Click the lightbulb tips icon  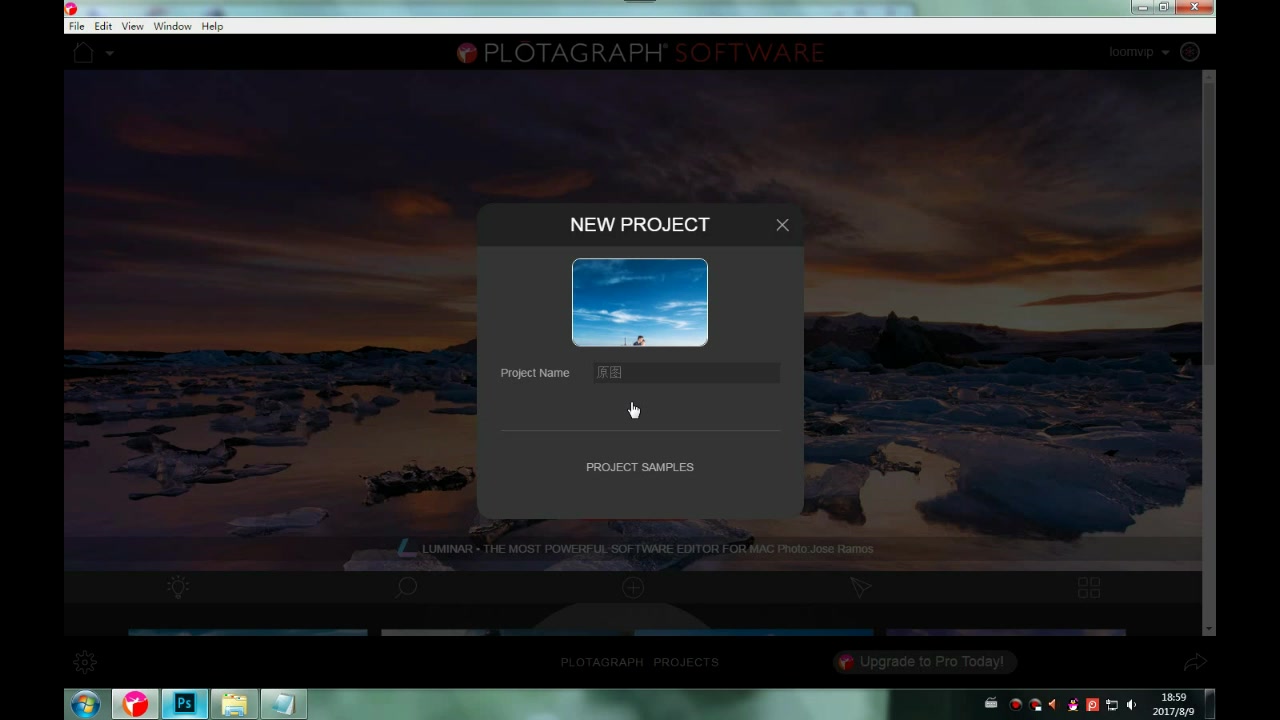pos(178,588)
